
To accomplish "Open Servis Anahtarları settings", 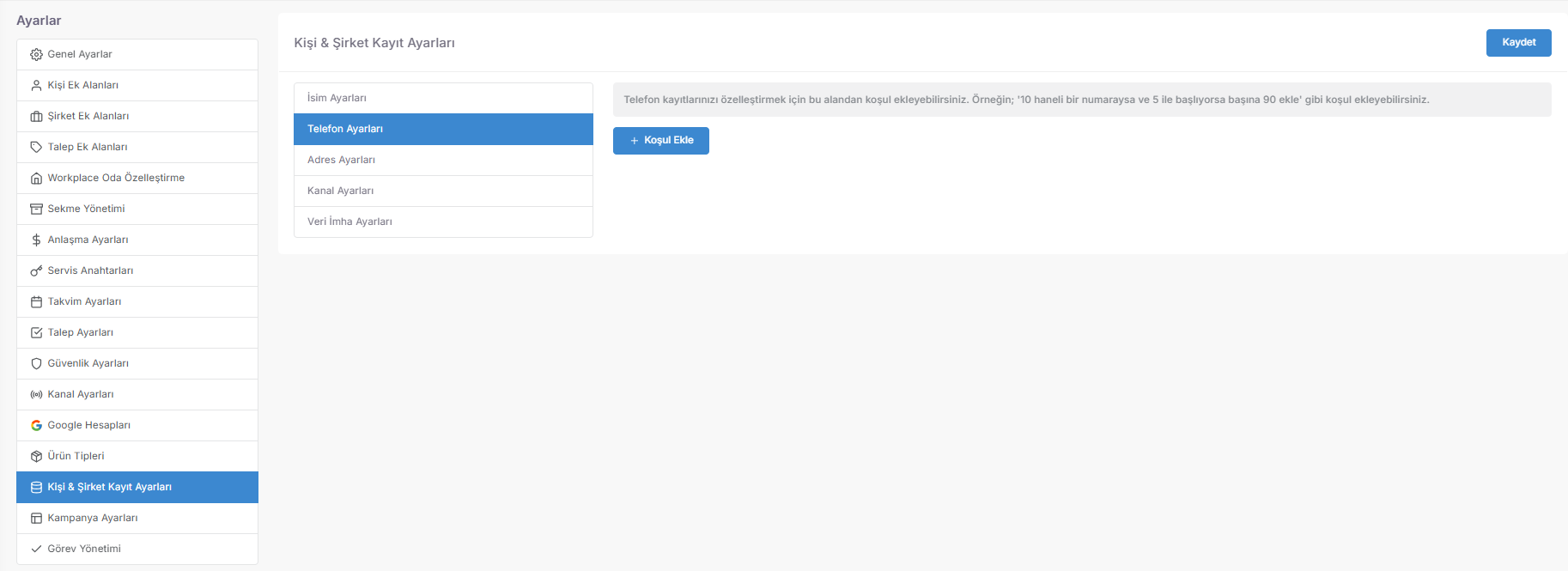I will tap(137, 270).
